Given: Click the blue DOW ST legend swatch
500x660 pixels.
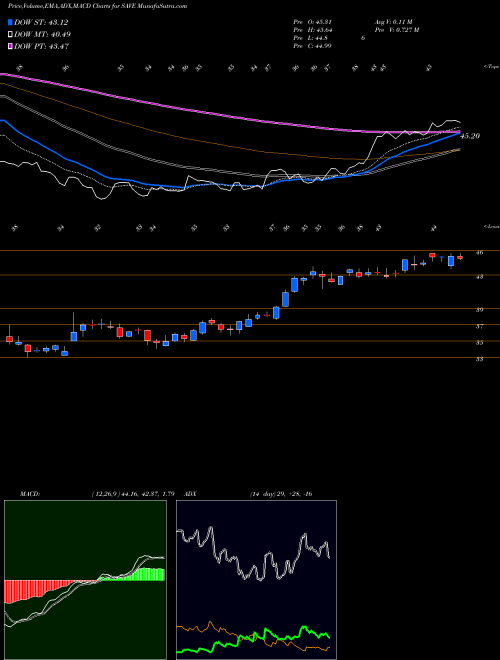Looking at the screenshot, I should click(x=11, y=22).
